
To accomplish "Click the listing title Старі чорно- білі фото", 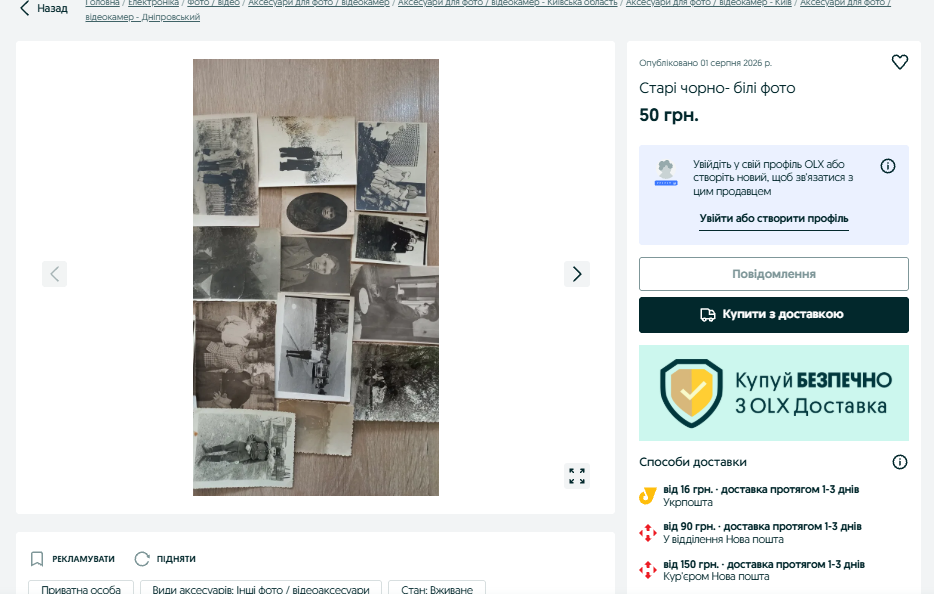I will tap(717, 88).
